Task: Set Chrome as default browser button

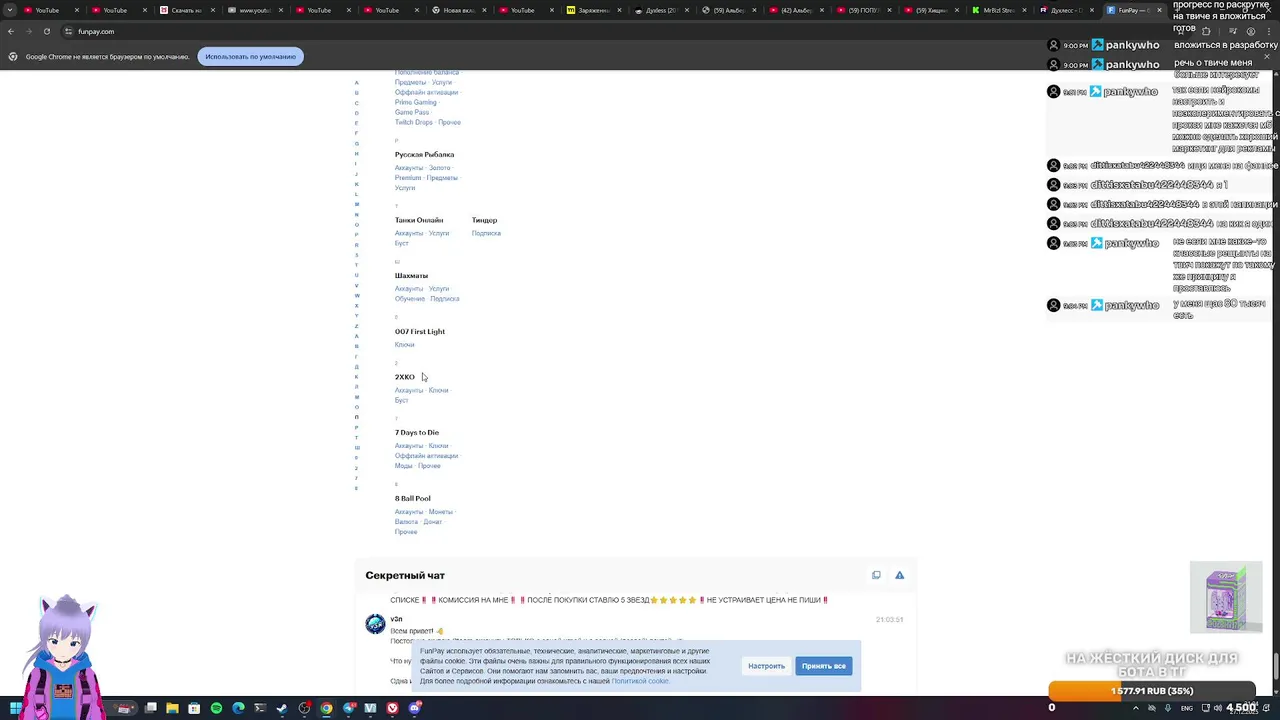Action: (x=250, y=56)
